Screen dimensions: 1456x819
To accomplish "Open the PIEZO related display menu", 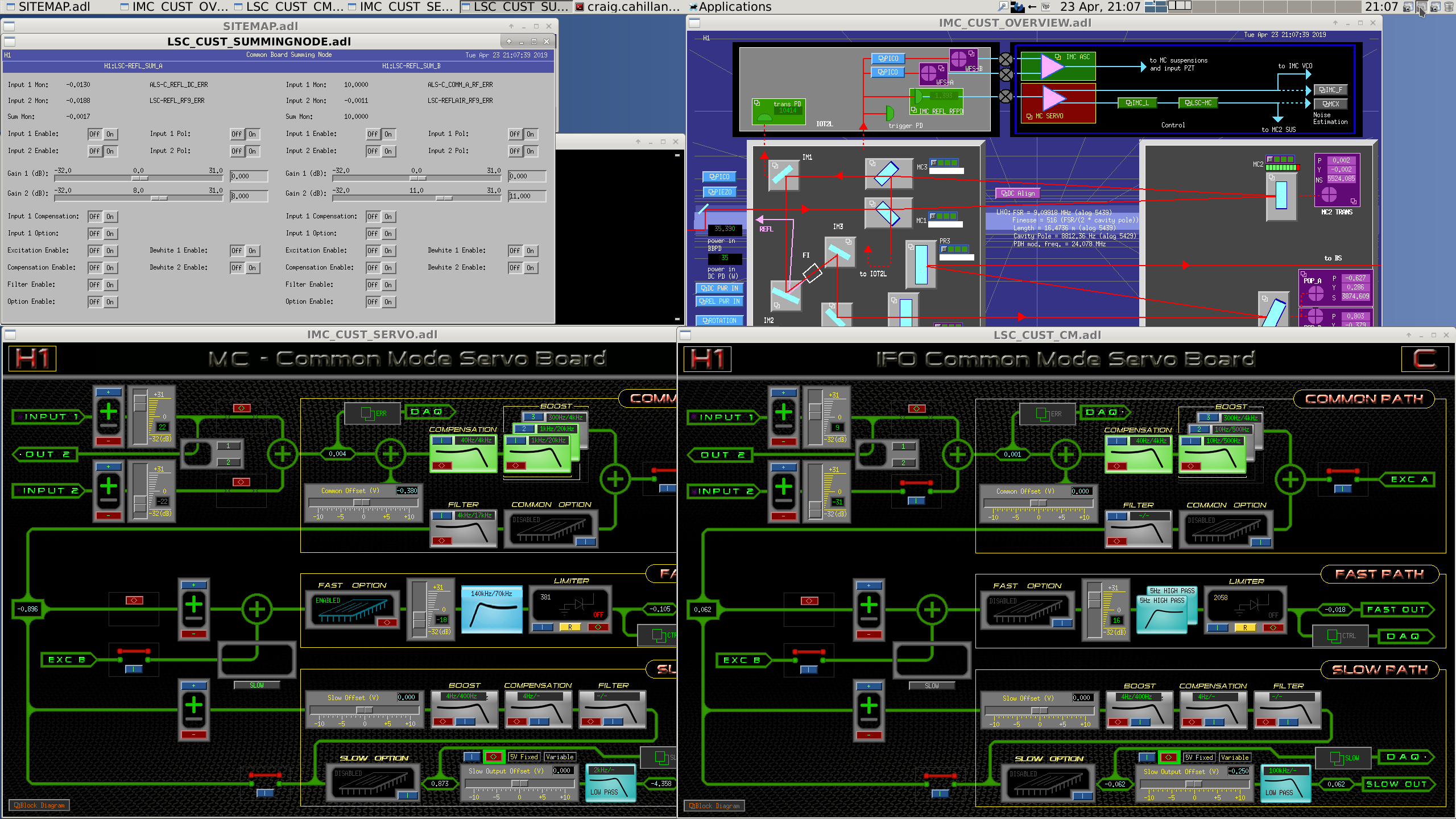I will tap(720, 192).
